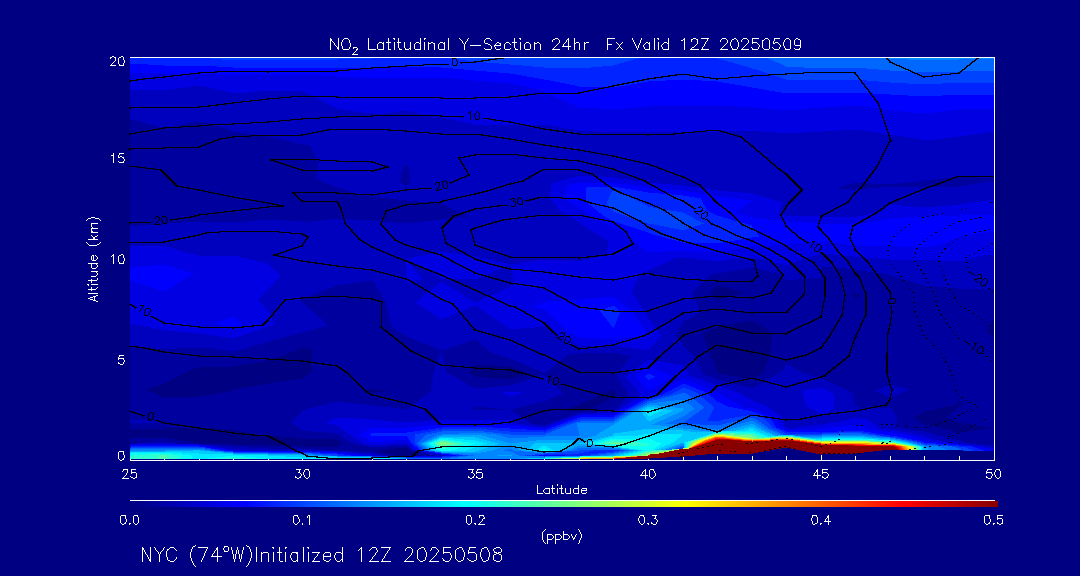Click color scale label "0.1"
Screen dimensions: 1080x576
[302, 520]
